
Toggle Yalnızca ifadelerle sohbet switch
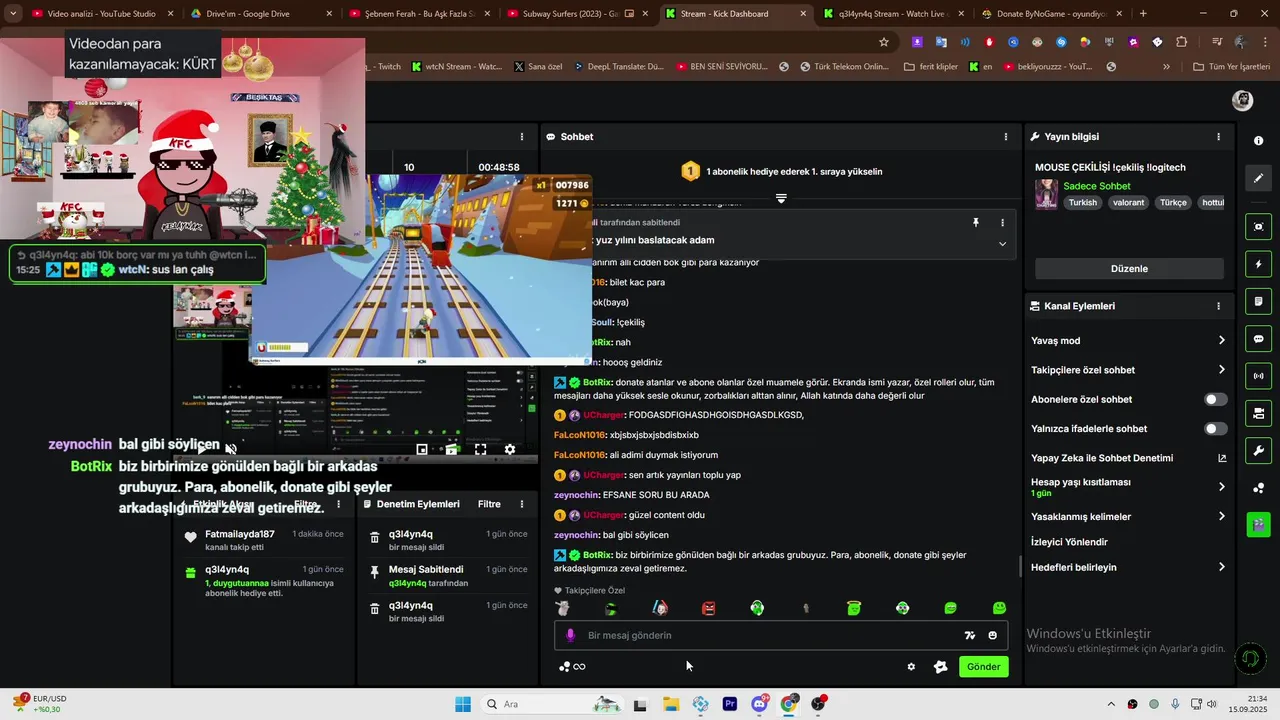click(x=1215, y=429)
